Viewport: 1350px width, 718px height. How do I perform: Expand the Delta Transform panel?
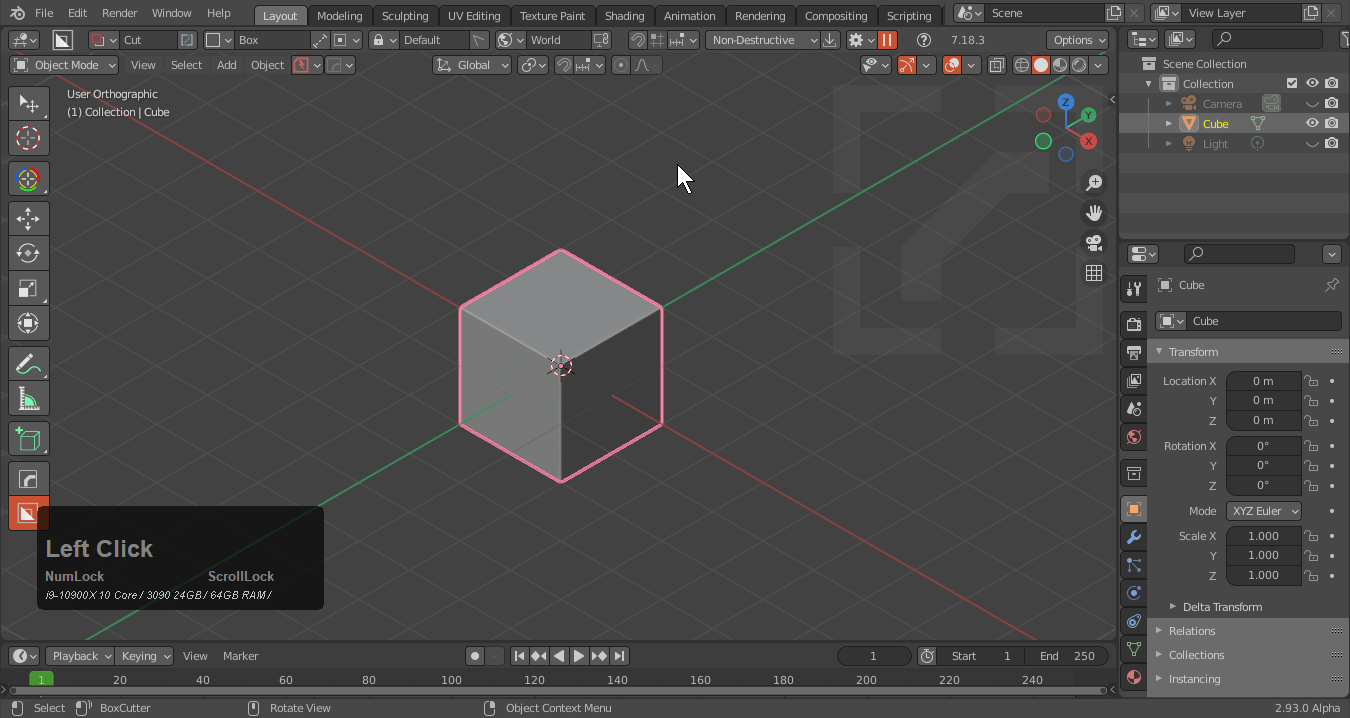[x=1221, y=607]
